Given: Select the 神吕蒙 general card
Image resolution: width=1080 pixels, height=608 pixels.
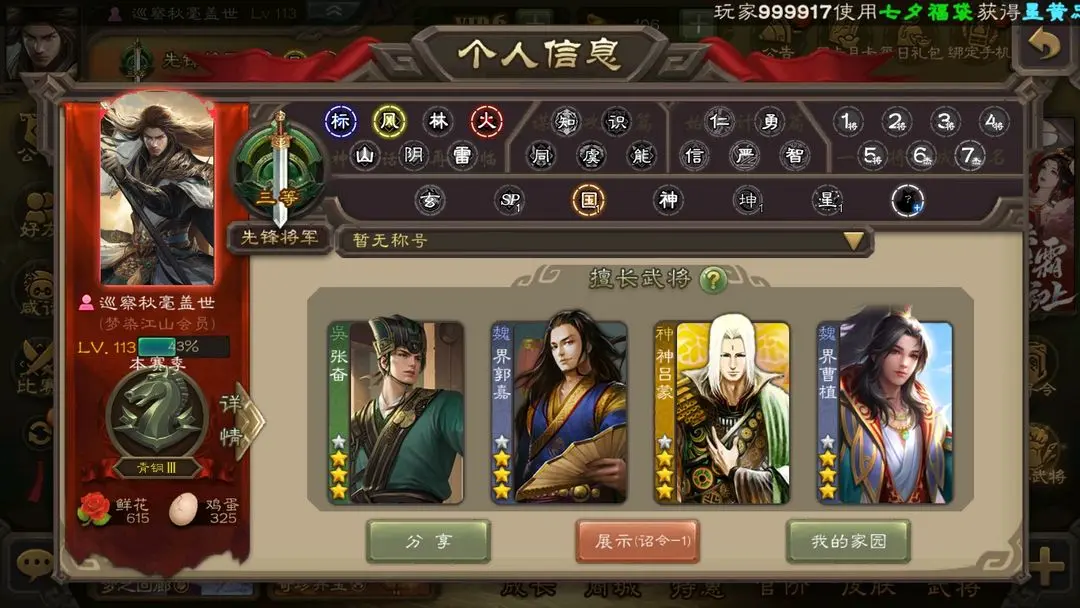Looking at the screenshot, I should [x=722, y=410].
